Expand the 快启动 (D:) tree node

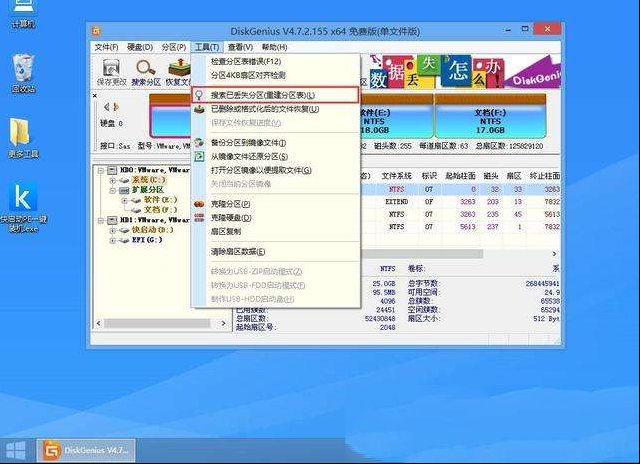(112, 230)
